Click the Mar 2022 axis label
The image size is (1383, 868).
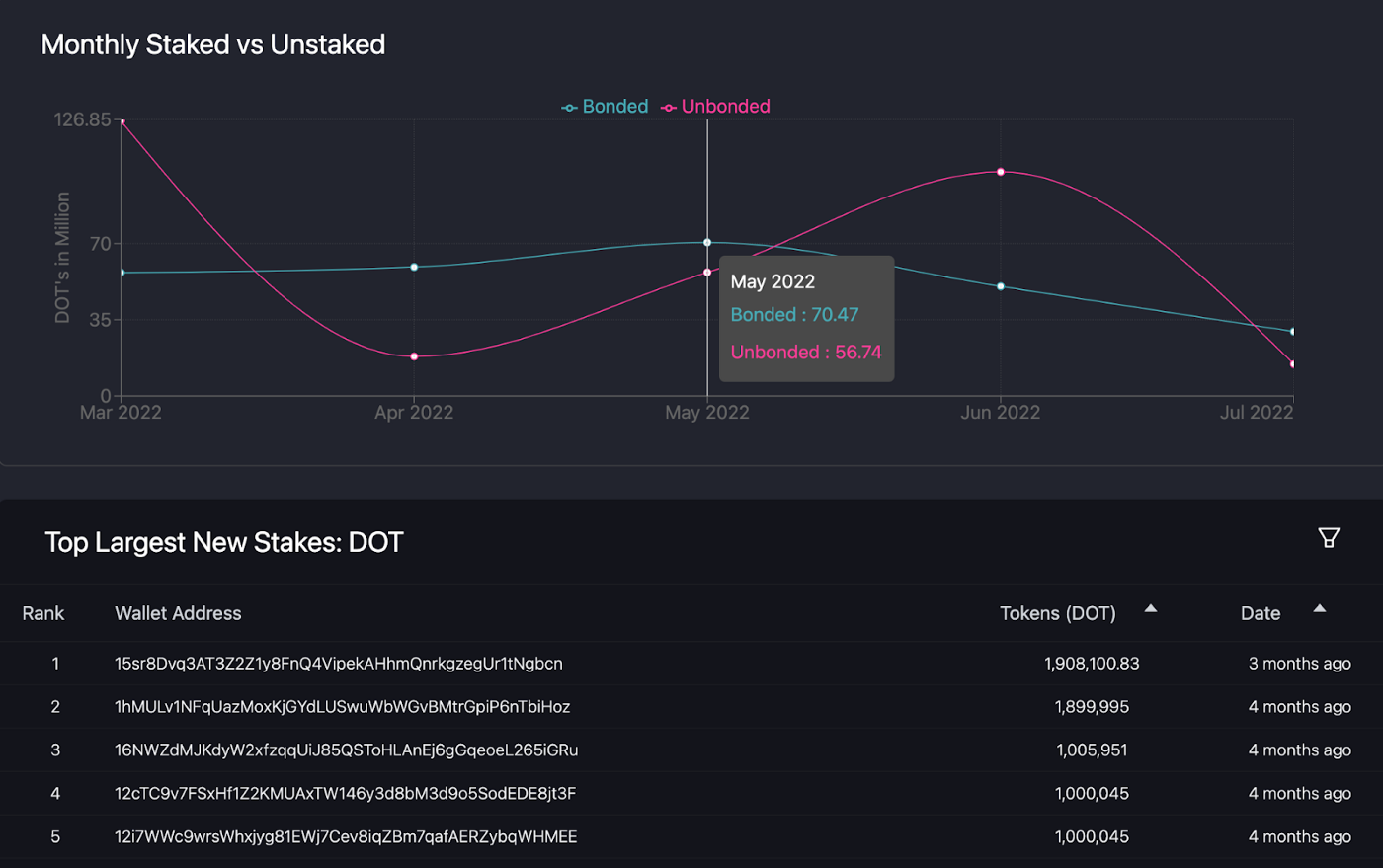pyautogui.click(x=121, y=413)
